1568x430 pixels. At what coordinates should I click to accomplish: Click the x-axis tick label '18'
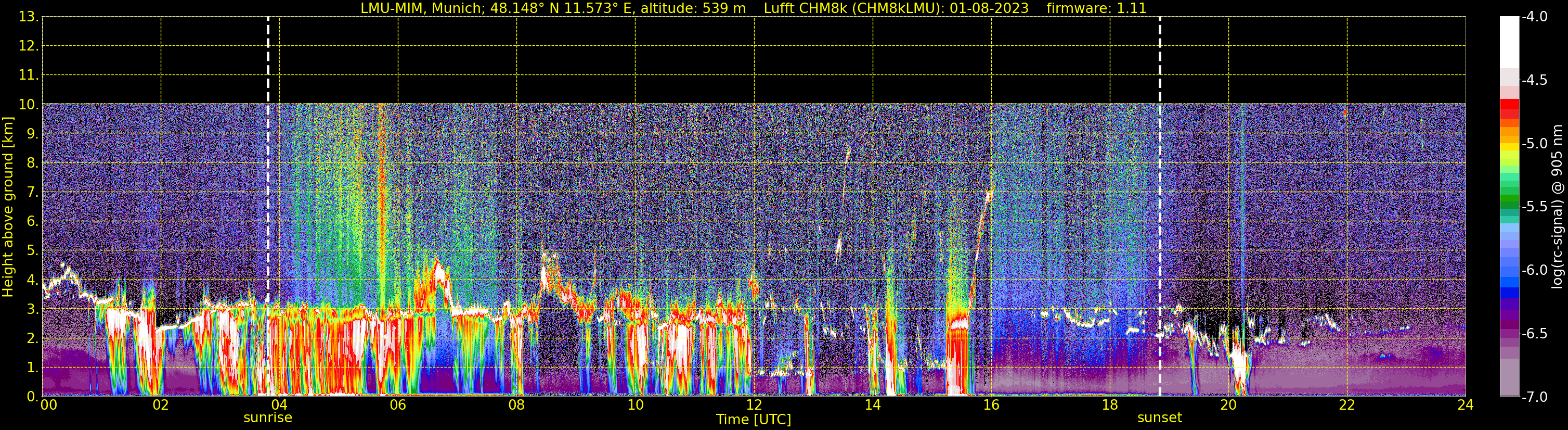click(1110, 406)
